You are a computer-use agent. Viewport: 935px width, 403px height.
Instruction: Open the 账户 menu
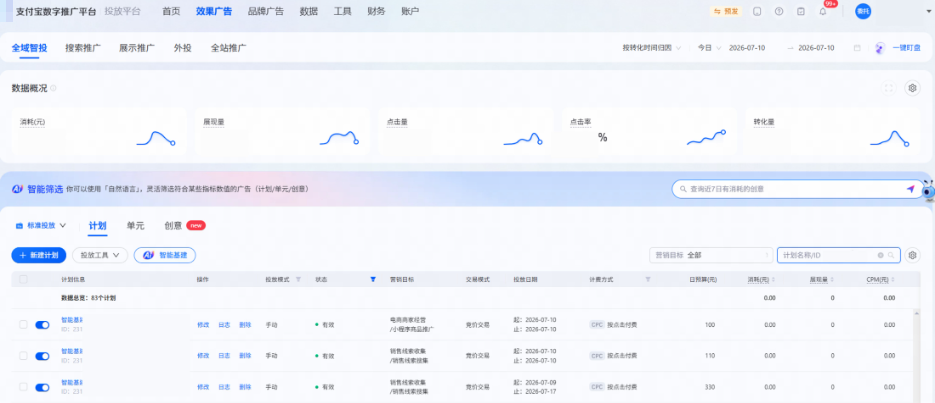click(410, 11)
